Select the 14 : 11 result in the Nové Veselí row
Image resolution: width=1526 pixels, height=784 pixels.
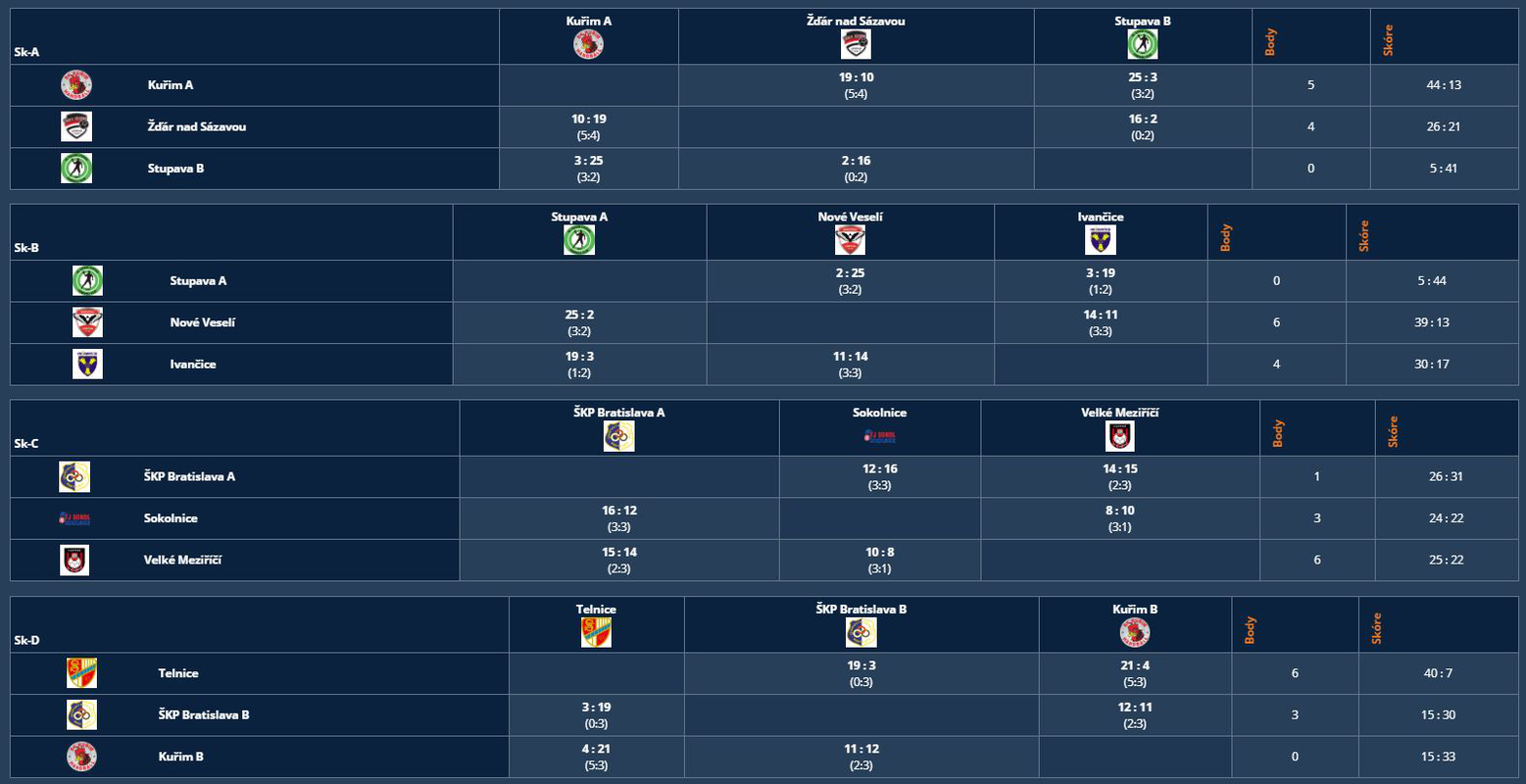pos(1101,315)
